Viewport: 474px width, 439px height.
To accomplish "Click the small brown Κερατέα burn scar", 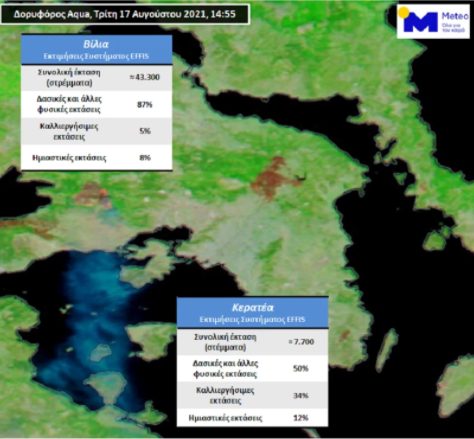I will pyautogui.click(x=344, y=334).
